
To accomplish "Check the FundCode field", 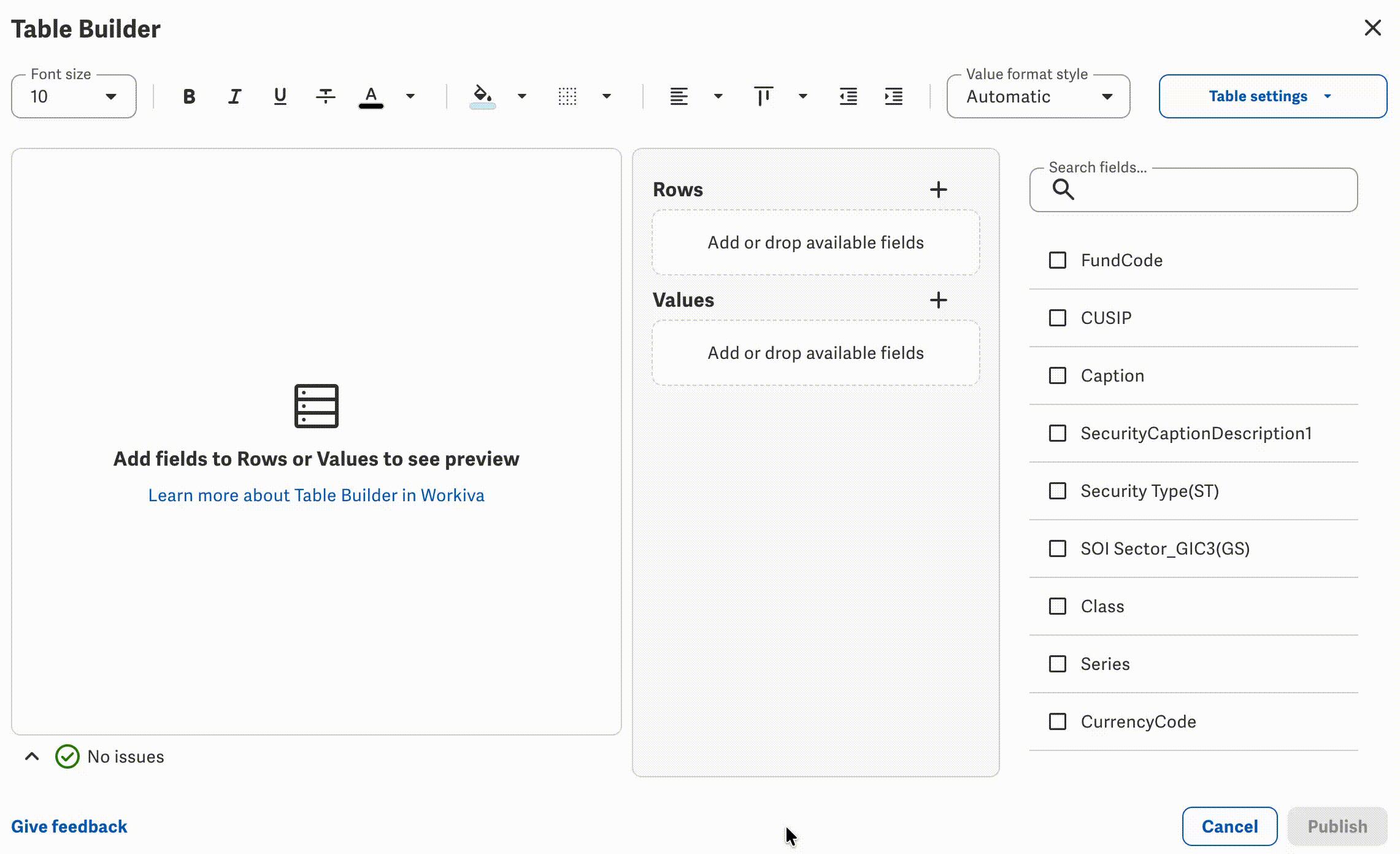I will click(1058, 260).
